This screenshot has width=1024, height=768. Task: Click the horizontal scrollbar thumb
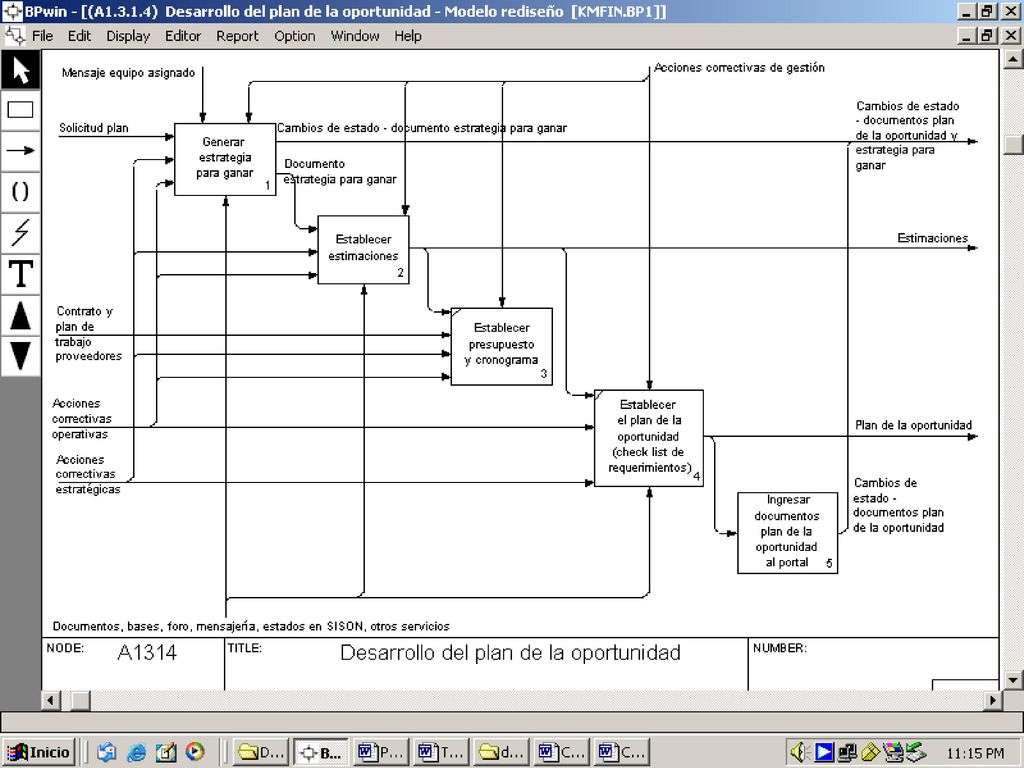80,701
